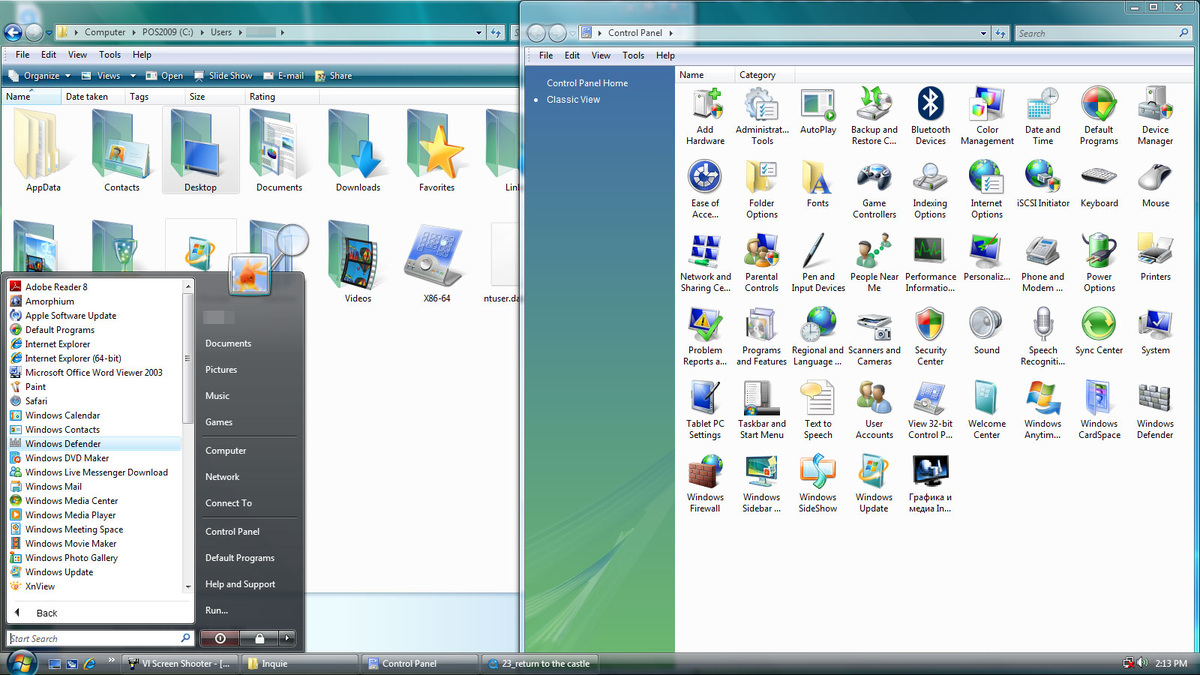The image size is (1200, 675).
Task: Open Taskbar and Start Menu icon
Action: [762, 410]
